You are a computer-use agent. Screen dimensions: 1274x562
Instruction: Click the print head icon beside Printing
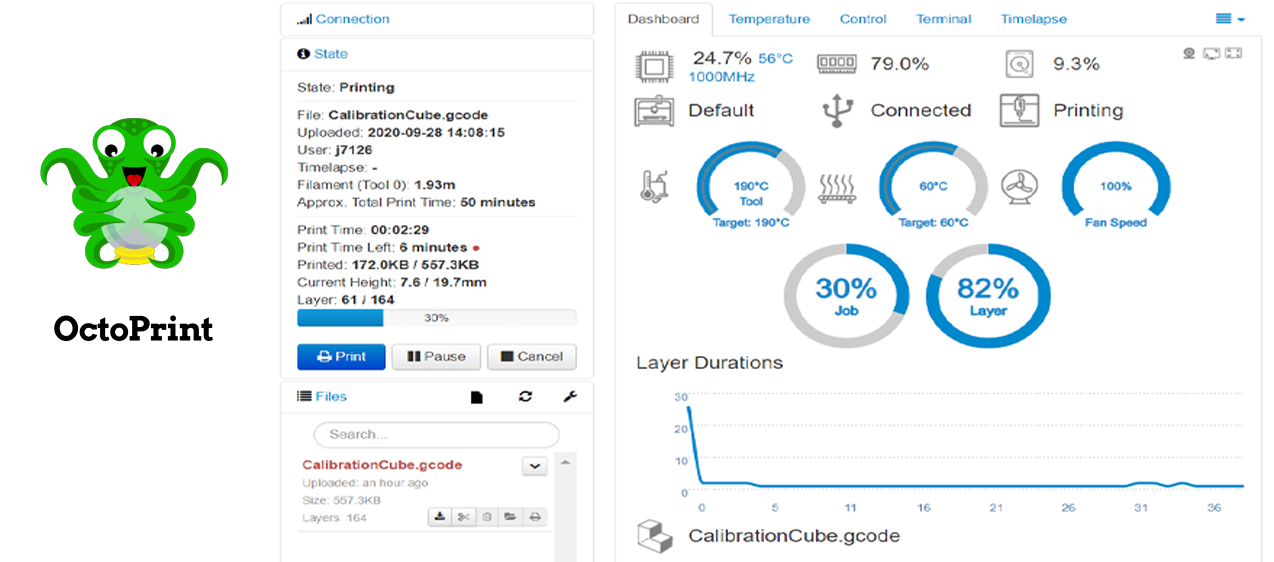point(1019,110)
